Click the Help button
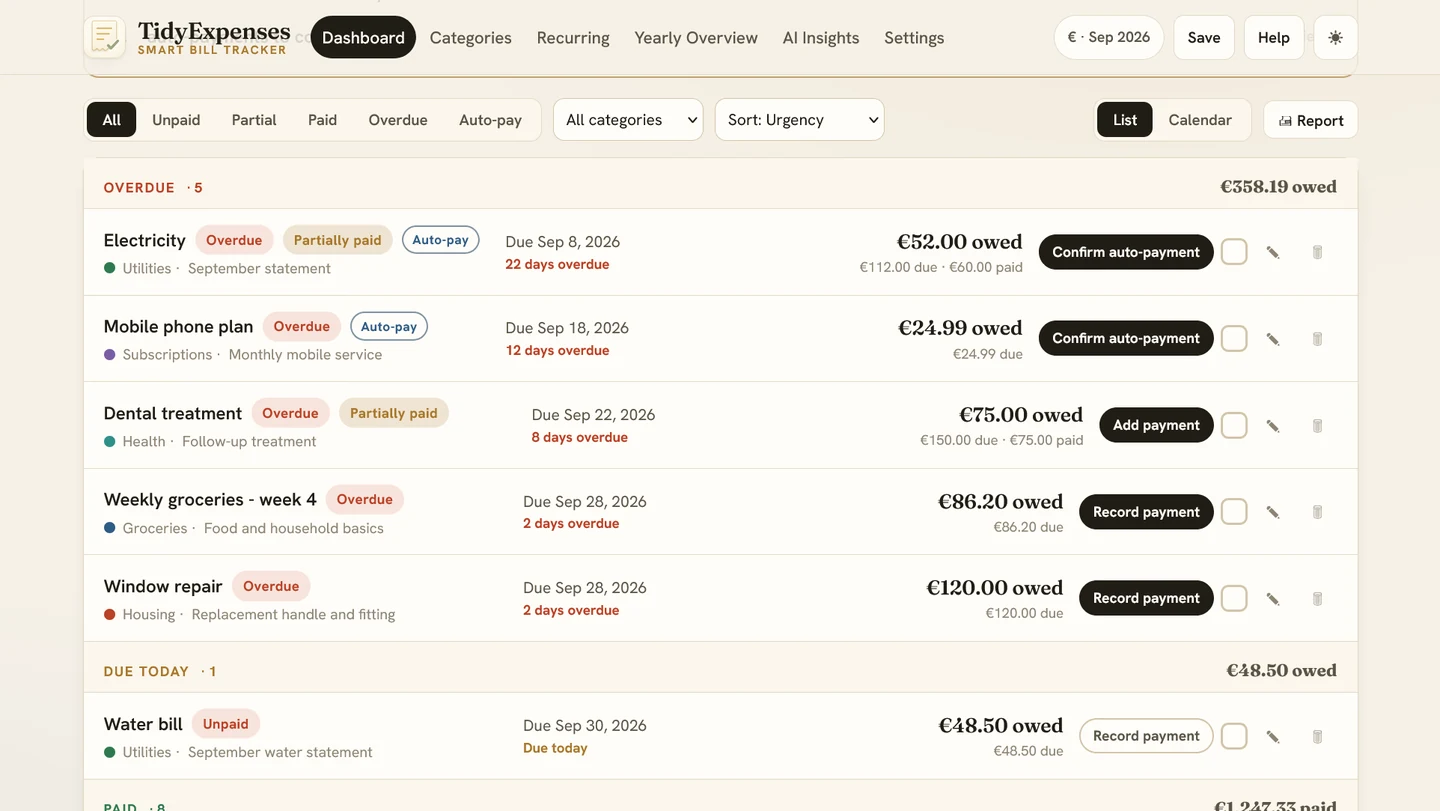 (1274, 37)
